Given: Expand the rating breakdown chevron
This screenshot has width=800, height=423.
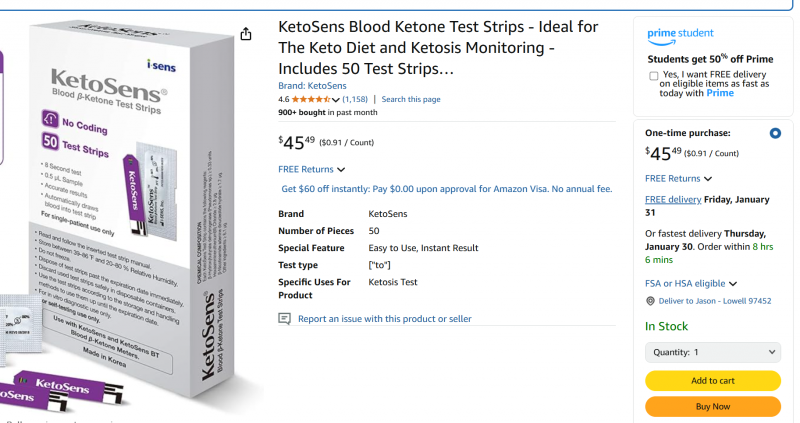Looking at the screenshot, I should [x=336, y=100].
